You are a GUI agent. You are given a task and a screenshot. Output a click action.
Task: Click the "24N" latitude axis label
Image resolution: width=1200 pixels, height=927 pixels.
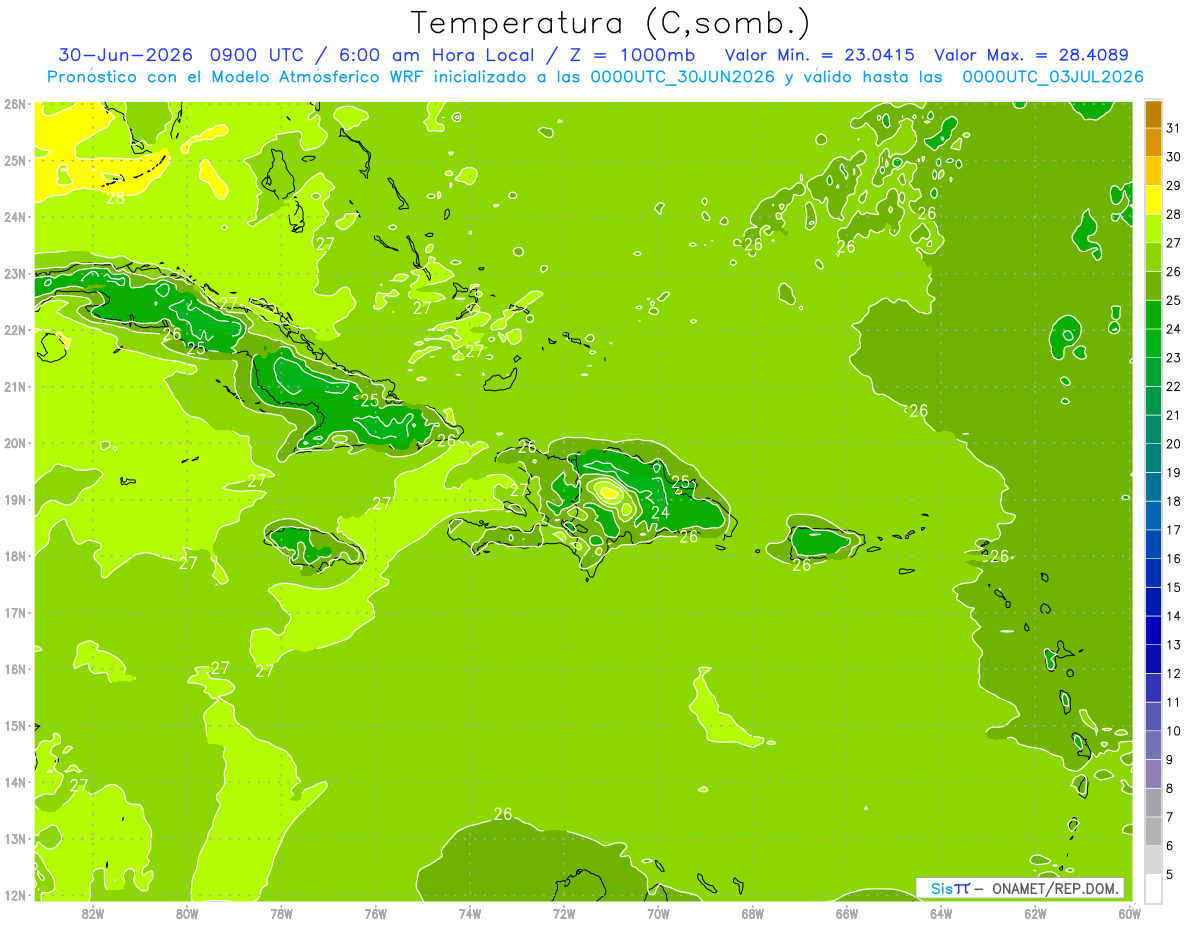[x=15, y=216]
